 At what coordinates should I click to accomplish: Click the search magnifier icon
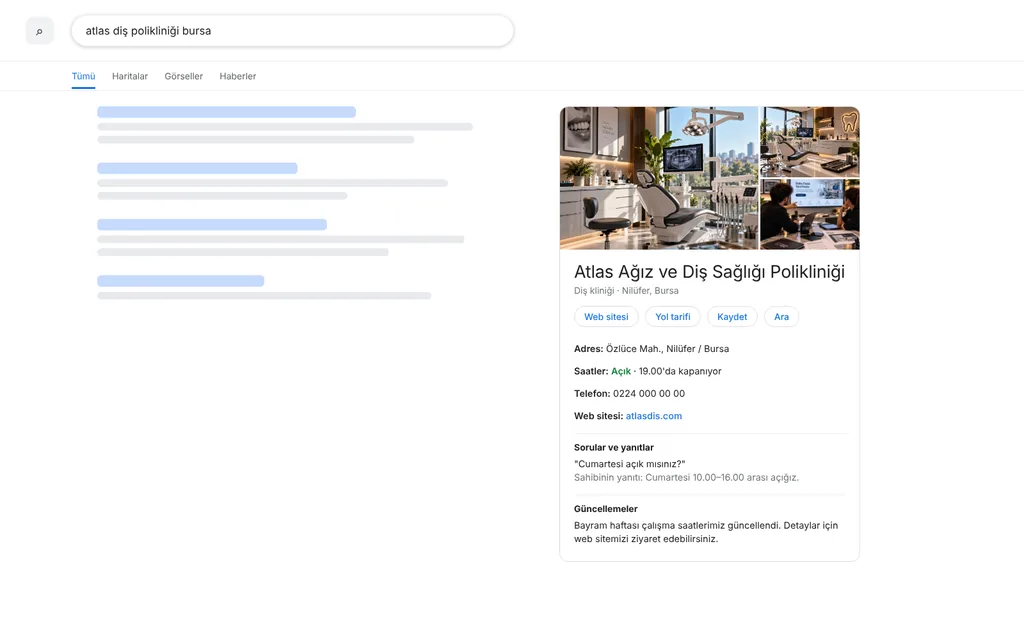click(x=39, y=31)
